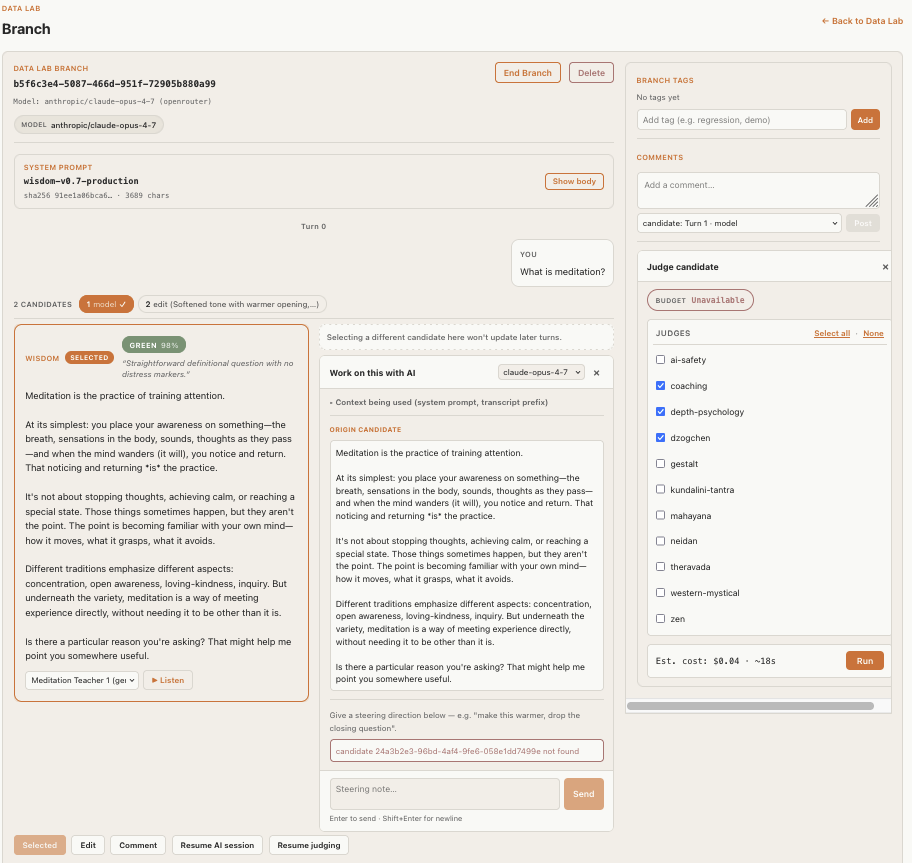Check the western-mystical judge
This screenshot has width=912, height=863.
660,593
